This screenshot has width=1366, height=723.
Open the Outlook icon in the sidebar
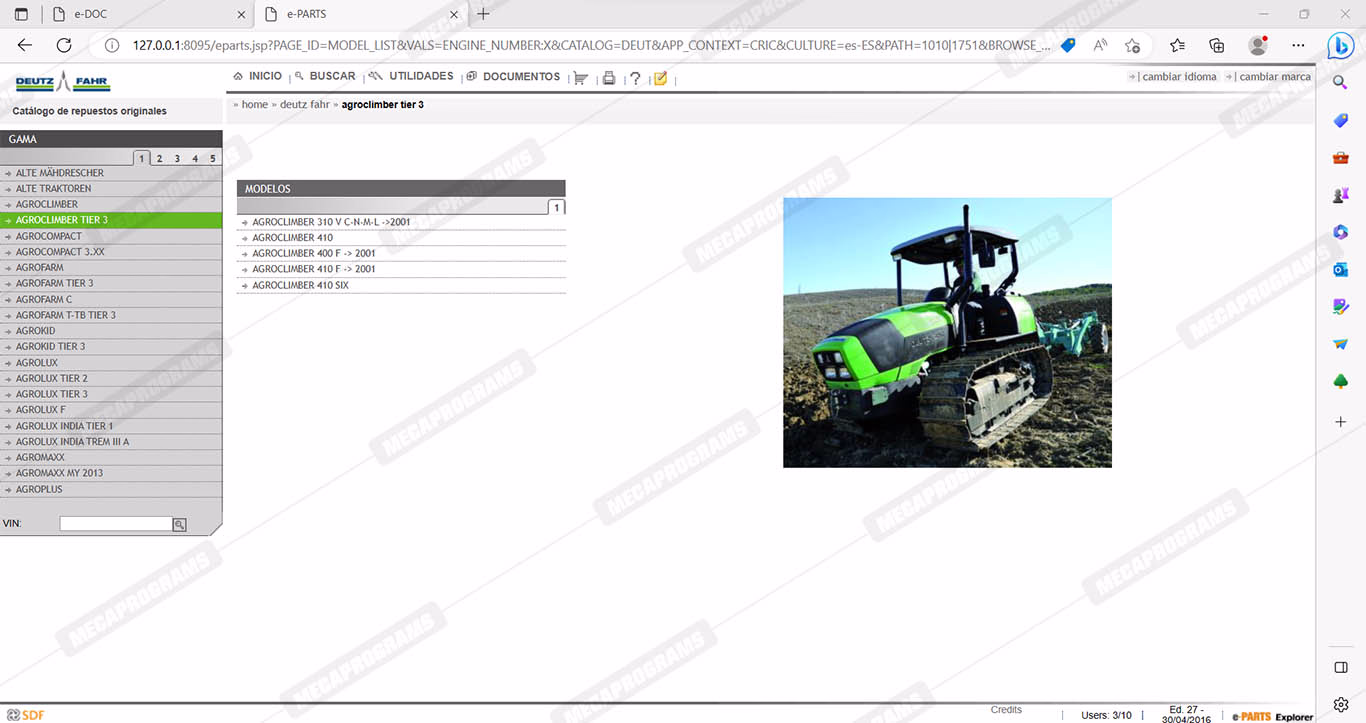click(1341, 269)
